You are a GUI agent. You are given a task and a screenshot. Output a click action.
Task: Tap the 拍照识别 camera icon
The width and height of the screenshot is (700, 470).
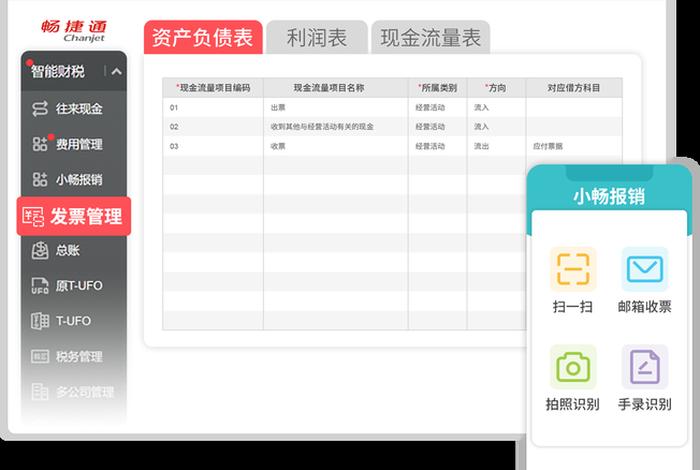(x=573, y=367)
